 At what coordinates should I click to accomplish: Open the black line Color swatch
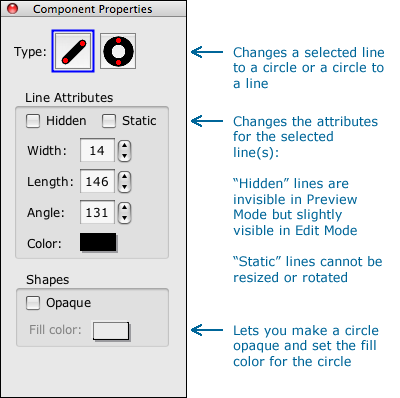coord(98,242)
